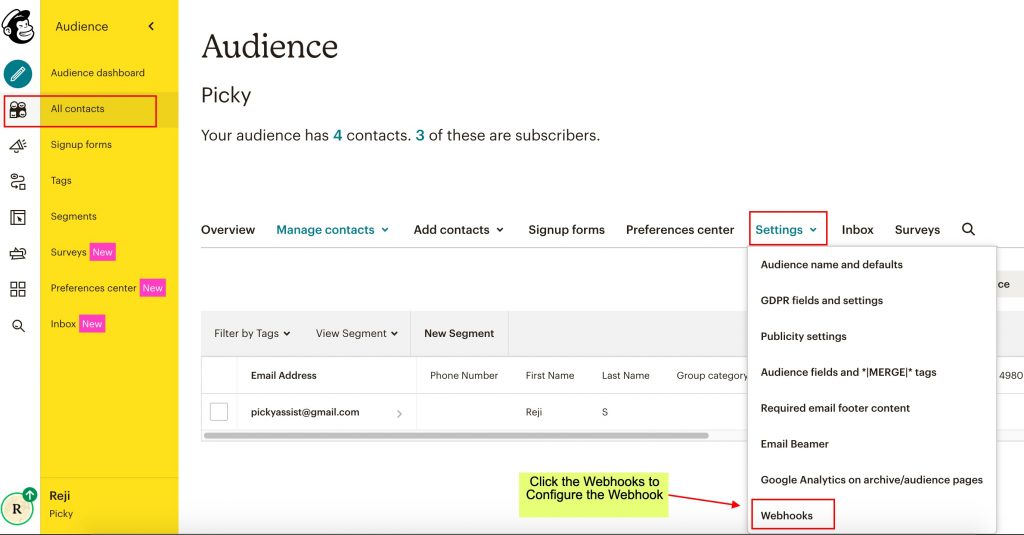Open Audience dashboard
This screenshot has width=1024, height=535.
(x=98, y=73)
